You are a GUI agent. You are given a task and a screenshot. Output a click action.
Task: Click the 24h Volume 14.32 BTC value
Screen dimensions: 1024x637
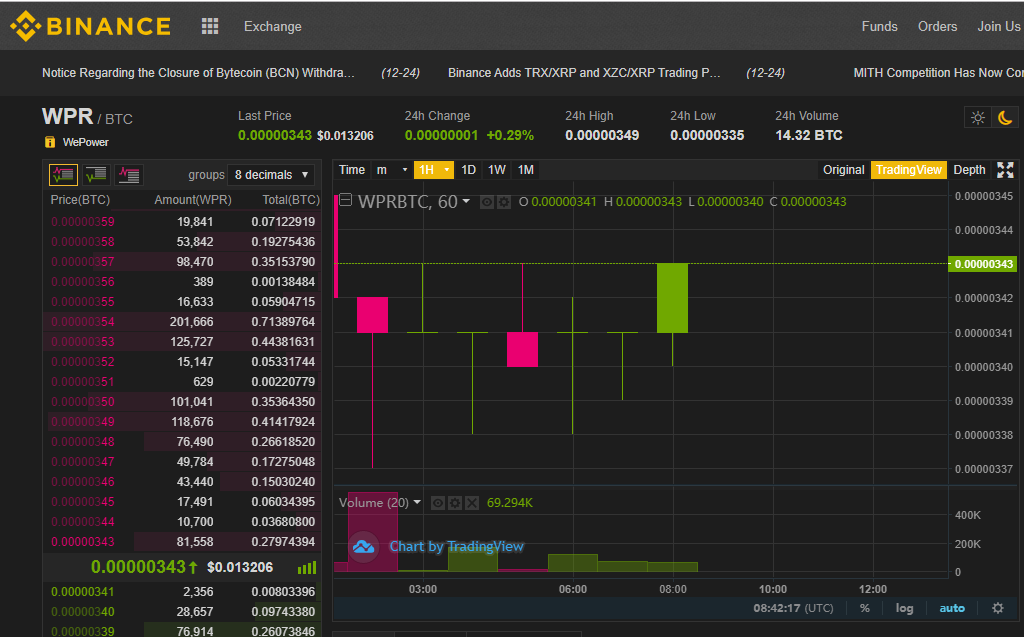[808, 135]
